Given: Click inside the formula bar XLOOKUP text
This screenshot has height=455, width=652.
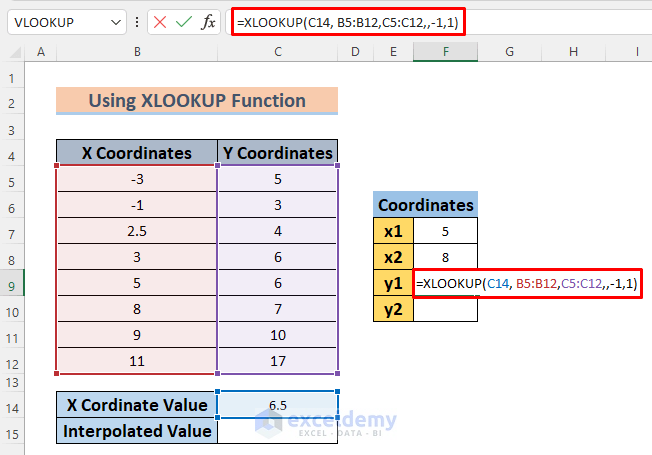Looking at the screenshot, I should coord(348,22).
